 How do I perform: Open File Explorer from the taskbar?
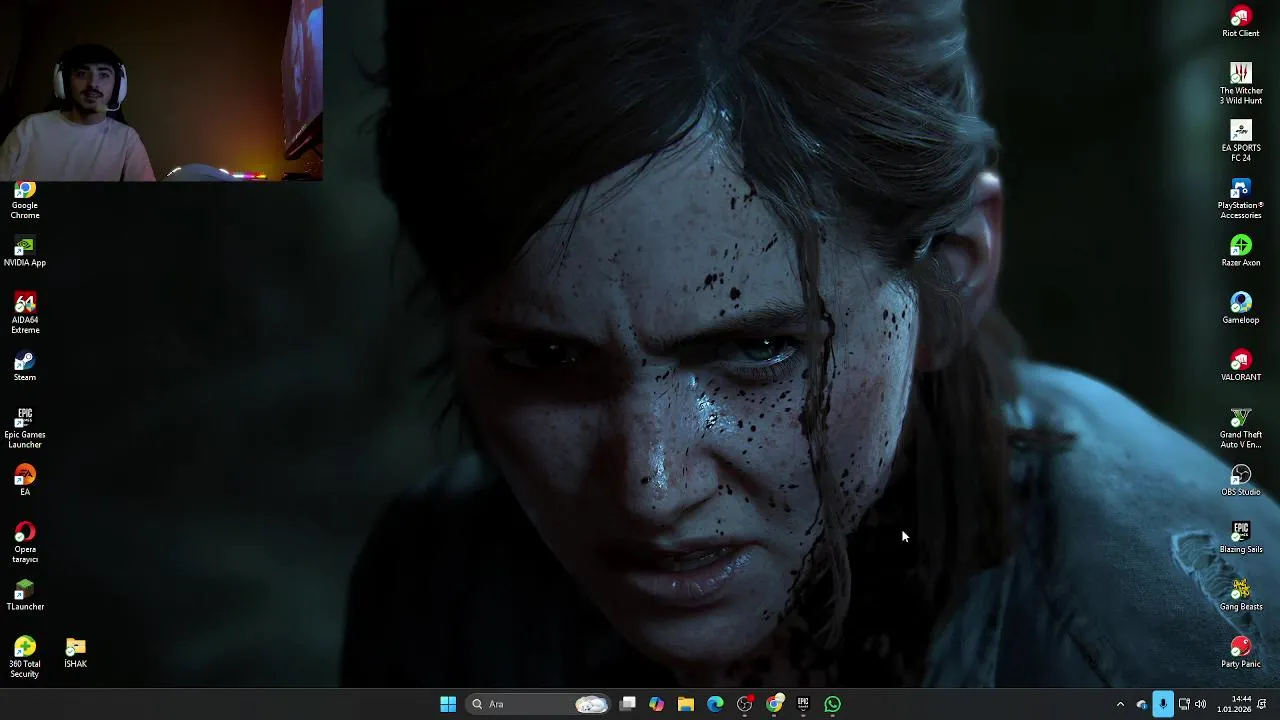pyautogui.click(x=686, y=704)
